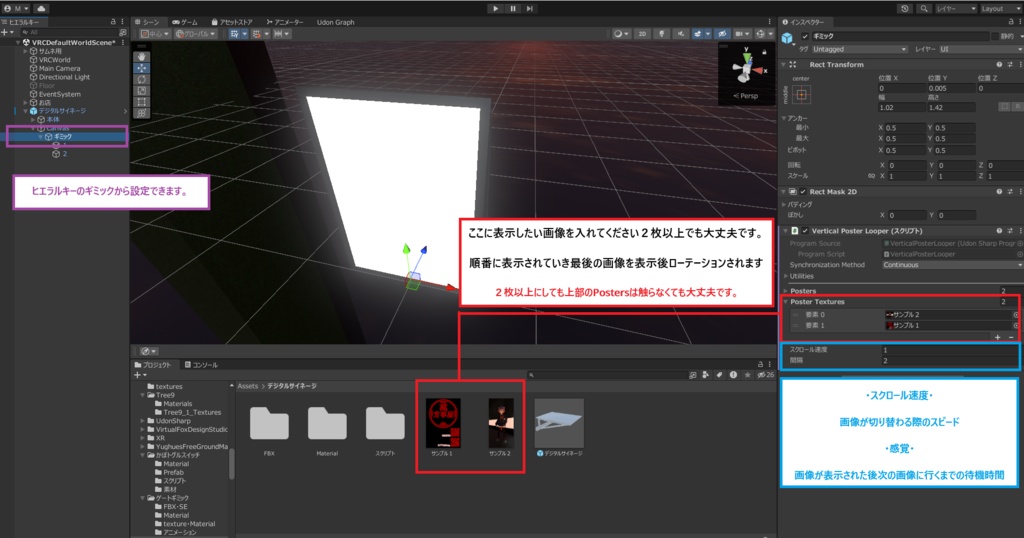Expand the パディング foldout
Image resolution: width=1024 pixels, height=538 pixels.
click(784, 204)
